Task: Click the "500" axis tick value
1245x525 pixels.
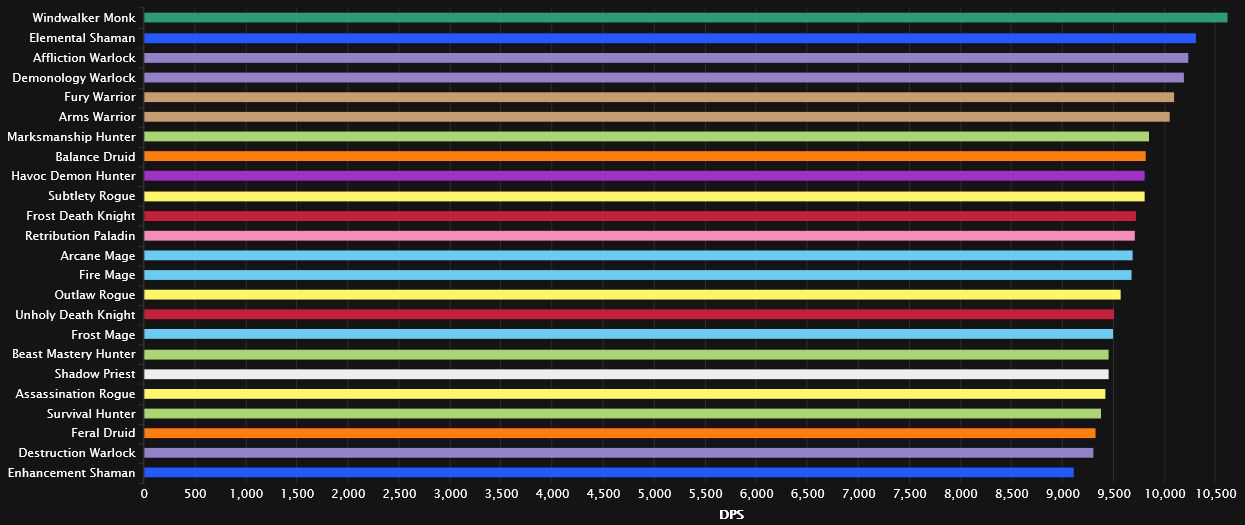Action: (x=195, y=494)
